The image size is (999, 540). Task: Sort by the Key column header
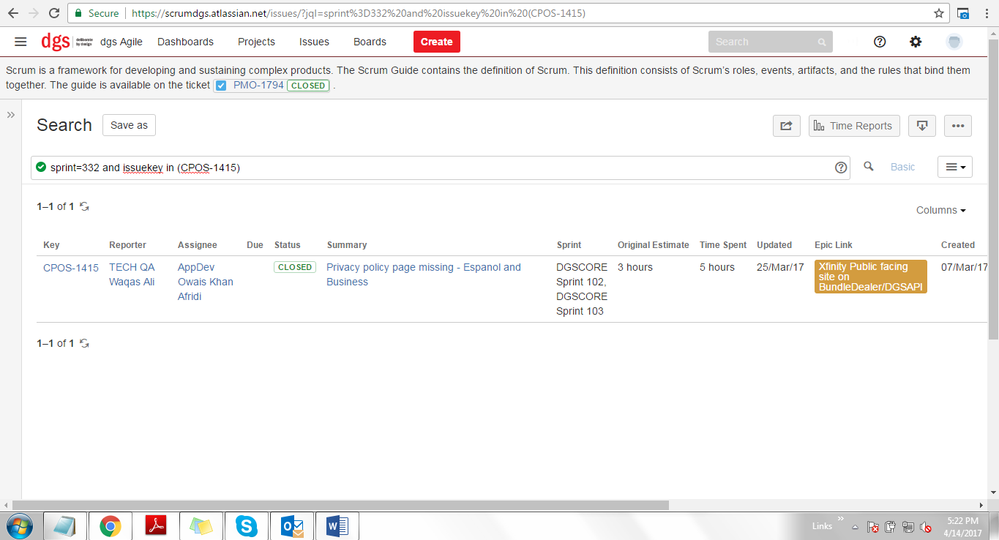pos(51,245)
